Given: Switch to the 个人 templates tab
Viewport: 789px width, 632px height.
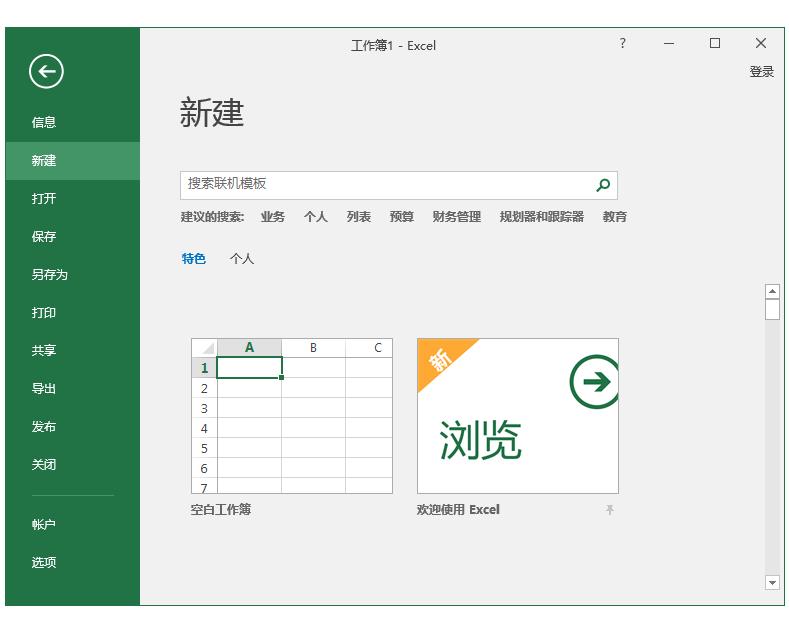Looking at the screenshot, I should coord(242,259).
